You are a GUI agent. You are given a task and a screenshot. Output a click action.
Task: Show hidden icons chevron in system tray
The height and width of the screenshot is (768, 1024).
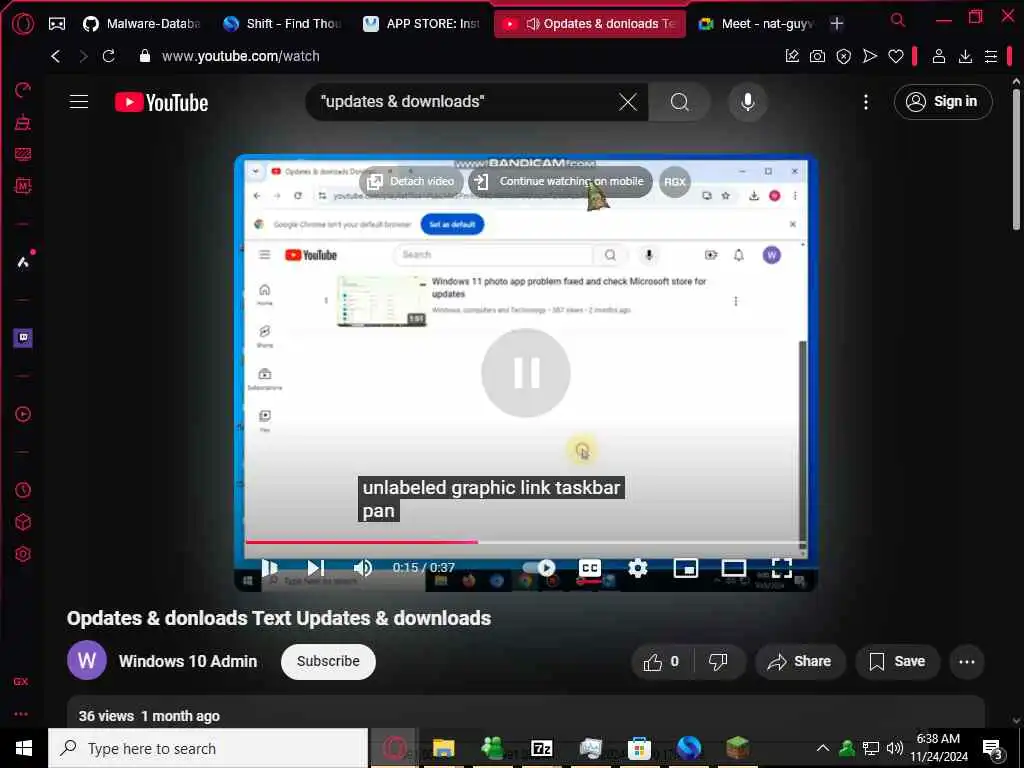point(823,748)
